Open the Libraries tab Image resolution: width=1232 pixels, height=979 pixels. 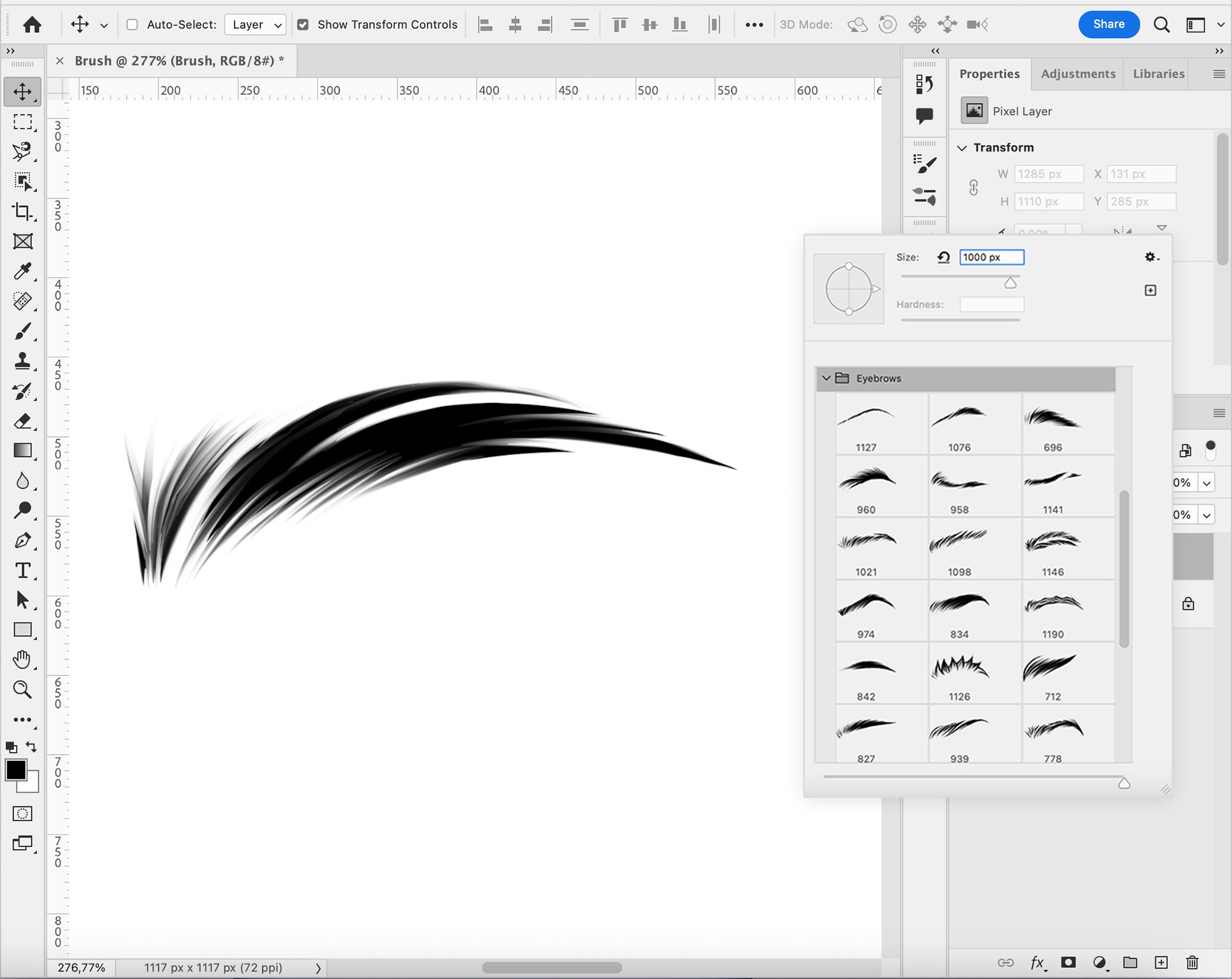(x=1157, y=73)
